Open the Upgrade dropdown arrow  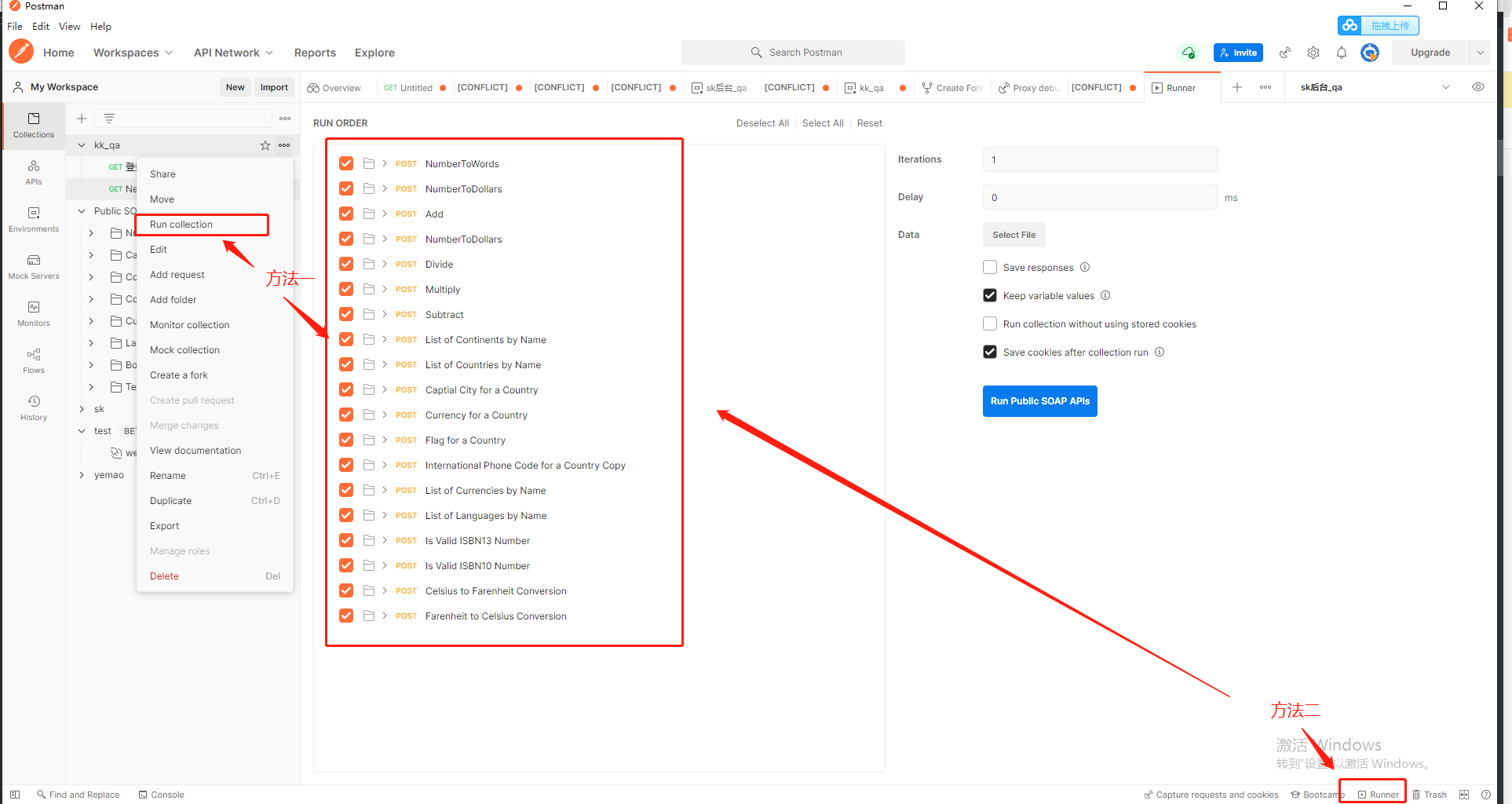pos(1481,53)
